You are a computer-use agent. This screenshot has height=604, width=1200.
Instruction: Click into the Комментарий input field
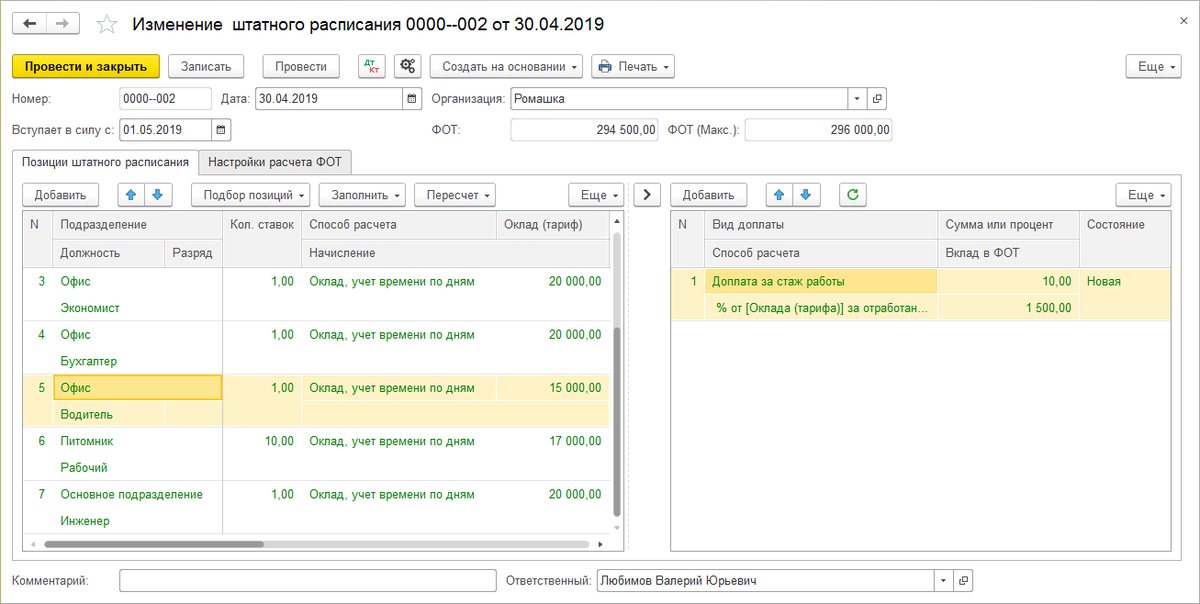point(307,581)
